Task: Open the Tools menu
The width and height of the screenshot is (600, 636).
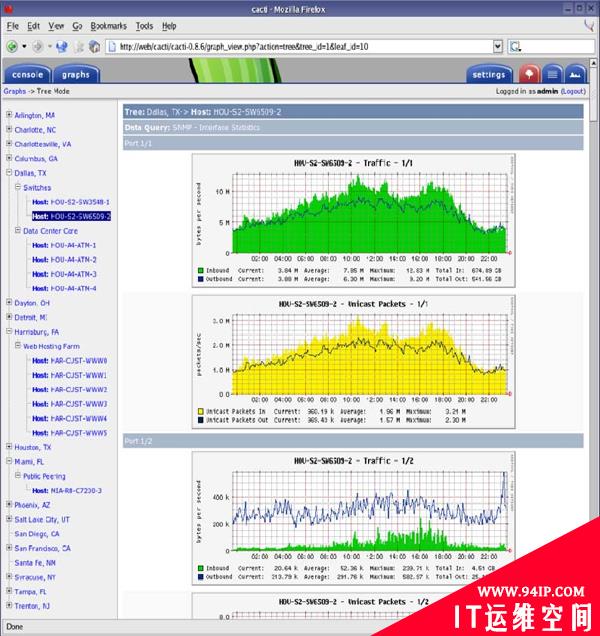Action: pos(144,26)
